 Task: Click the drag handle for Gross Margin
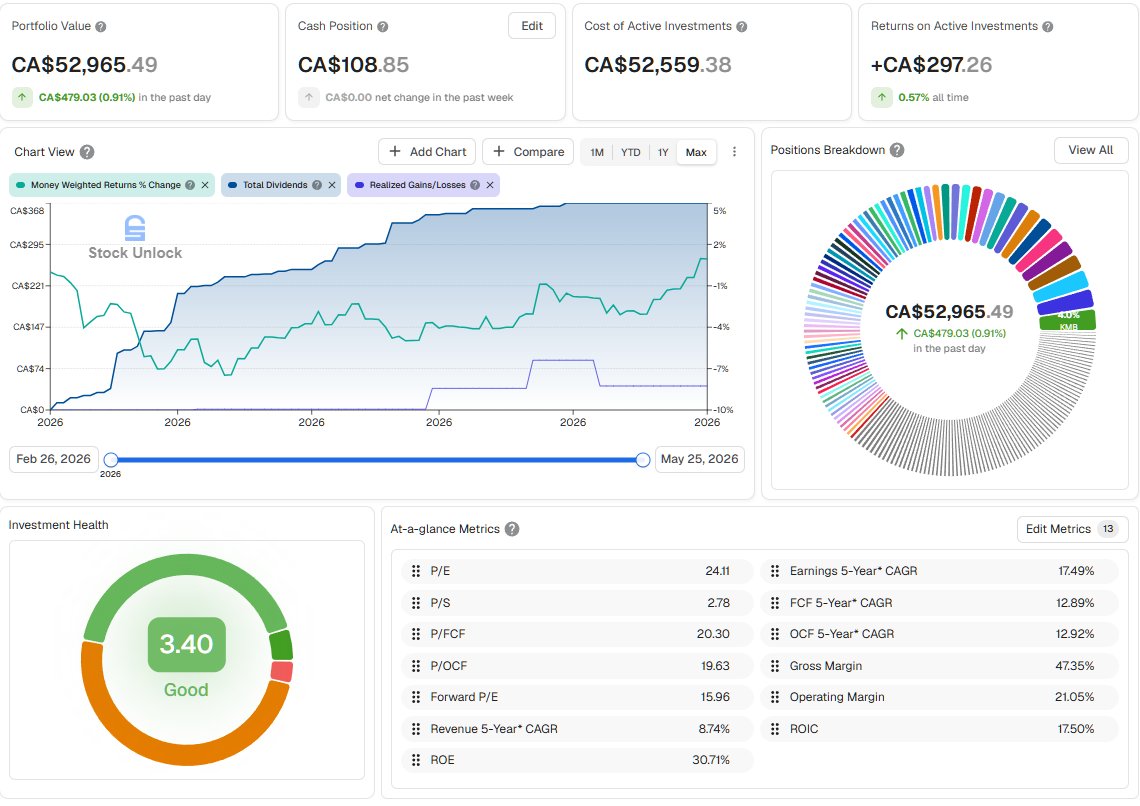point(775,666)
